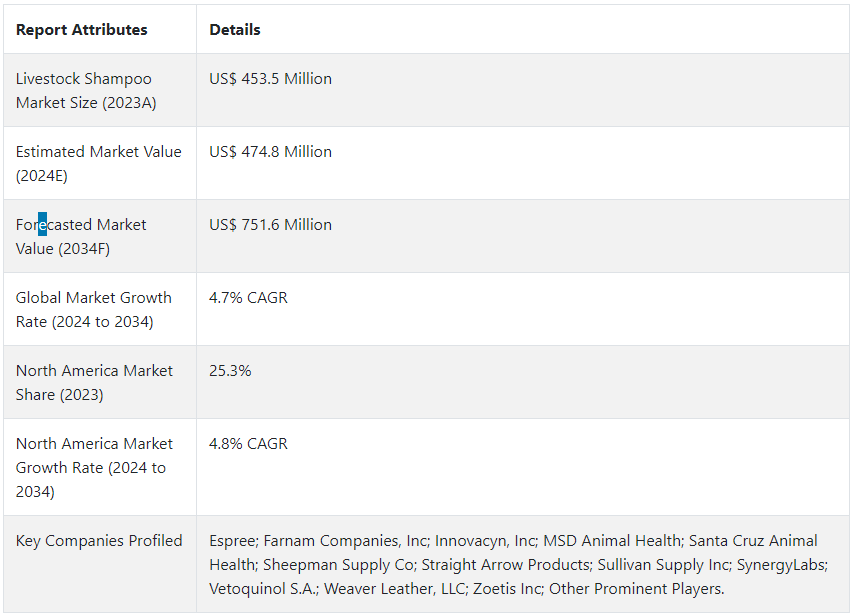
Task: Click the highlighted letter in "Forecasted"
Action: click(43, 225)
